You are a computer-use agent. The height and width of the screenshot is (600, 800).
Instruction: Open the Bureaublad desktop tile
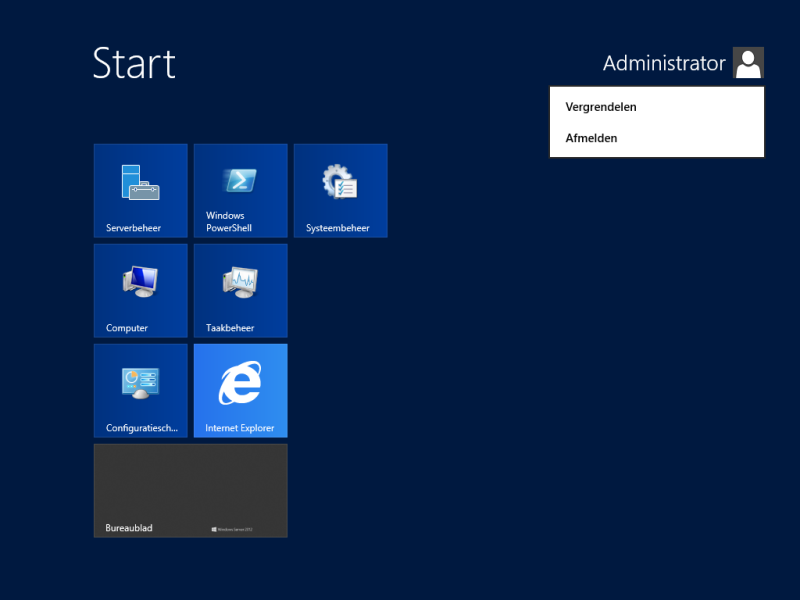[x=190, y=490]
